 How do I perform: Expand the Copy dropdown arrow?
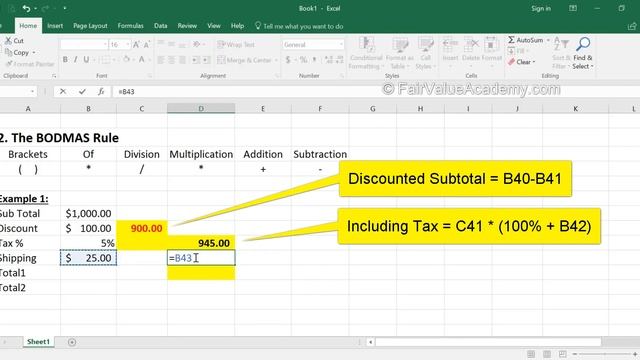(34, 53)
